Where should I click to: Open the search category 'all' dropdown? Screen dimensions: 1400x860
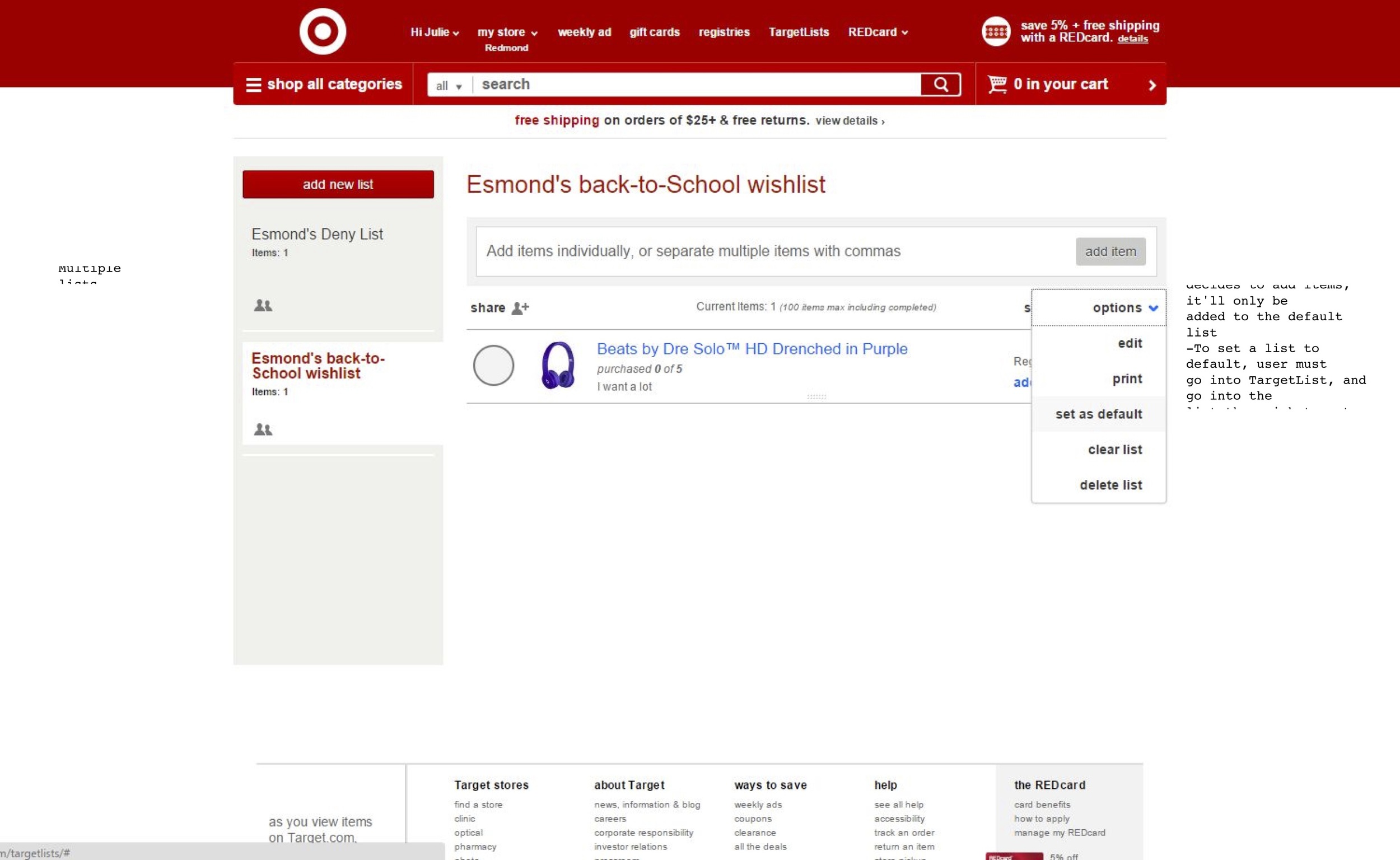pos(449,86)
